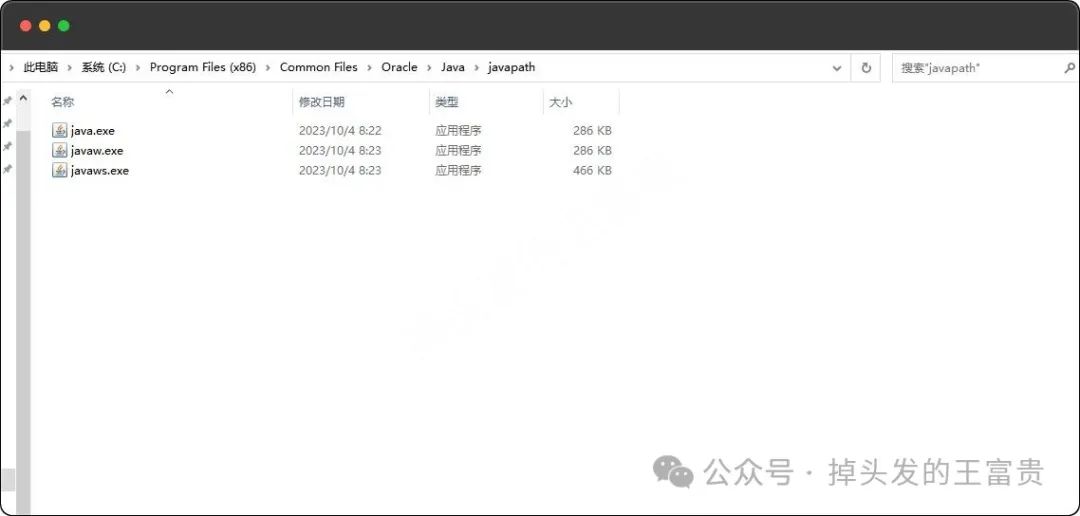Sort by 大小 column header
This screenshot has width=1080, height=516.
click(581, 102)
